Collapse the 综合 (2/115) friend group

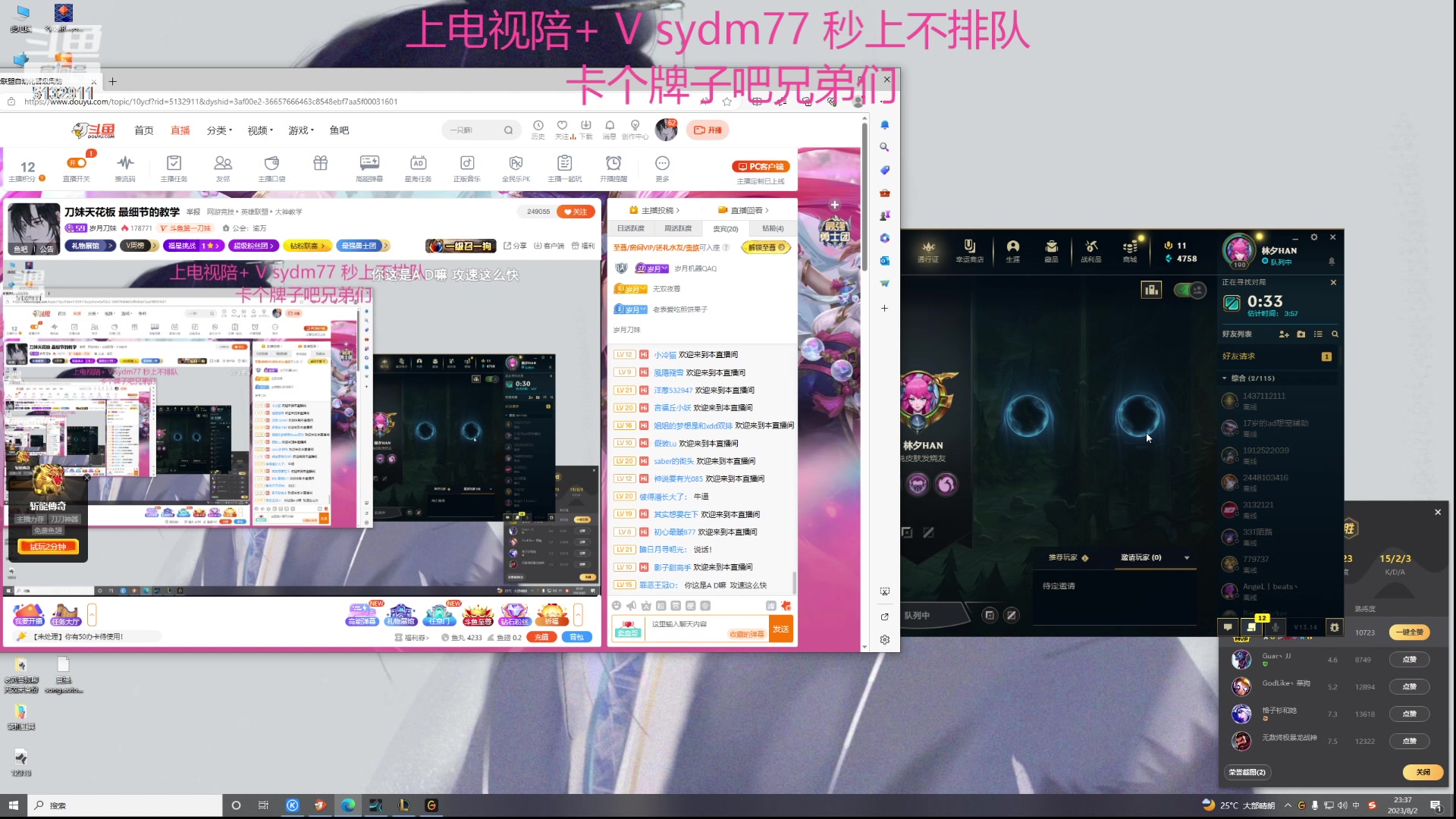pos(1225,378)
